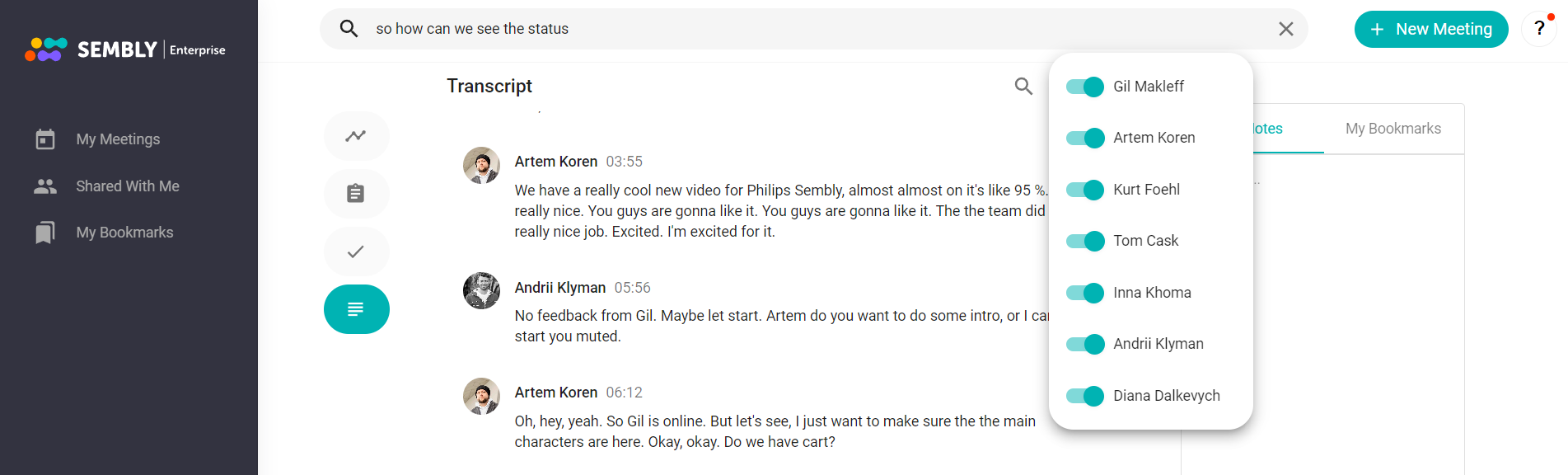This screenshot has width=1568, height=475.
Task: Switch to the My Bookmarks tab
Action: 1393,129
